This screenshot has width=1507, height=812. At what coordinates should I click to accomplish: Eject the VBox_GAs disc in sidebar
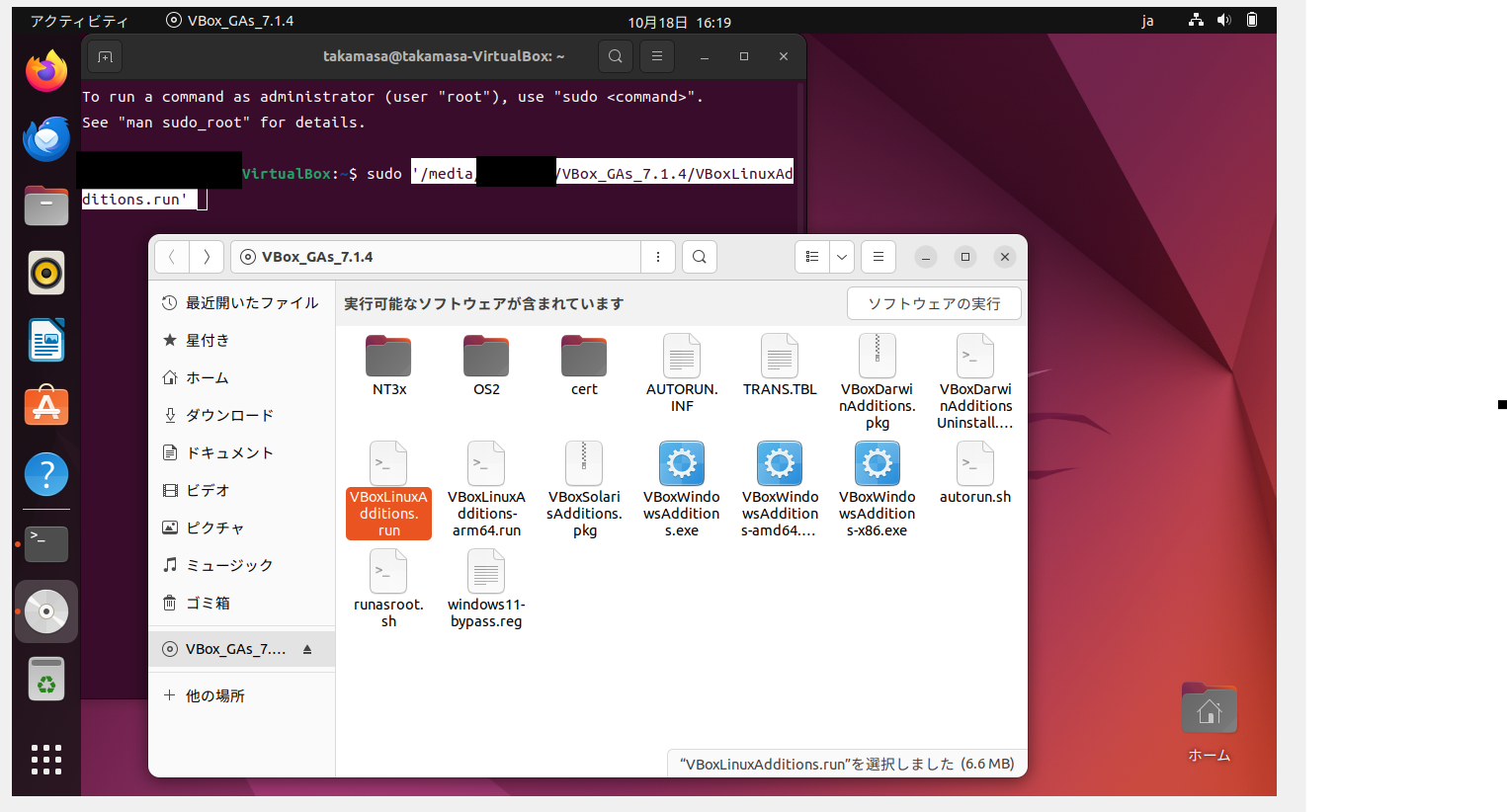coord(307,649)
